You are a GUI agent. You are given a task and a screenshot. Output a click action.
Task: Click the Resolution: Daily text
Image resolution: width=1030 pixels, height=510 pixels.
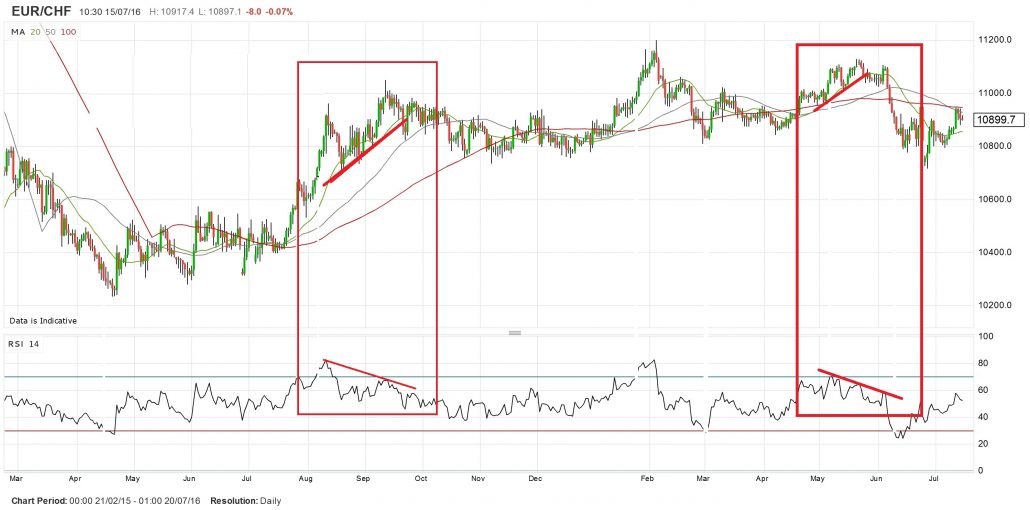click(x=246, y=501)
